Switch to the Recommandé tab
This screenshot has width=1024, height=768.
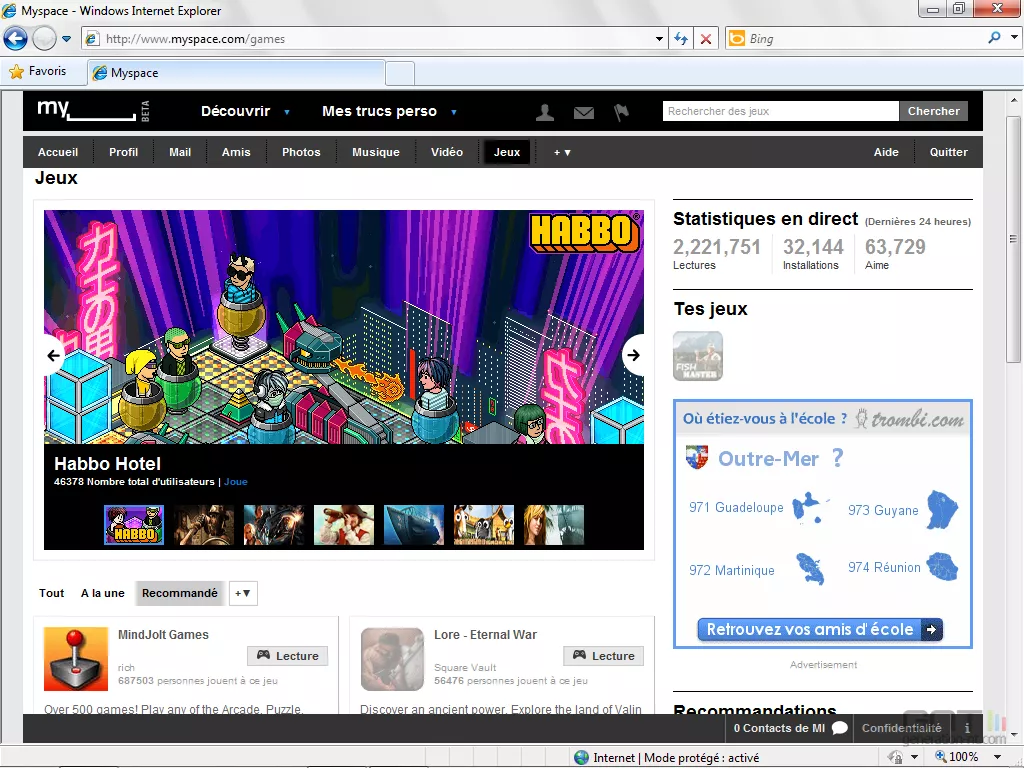point(180,593)
